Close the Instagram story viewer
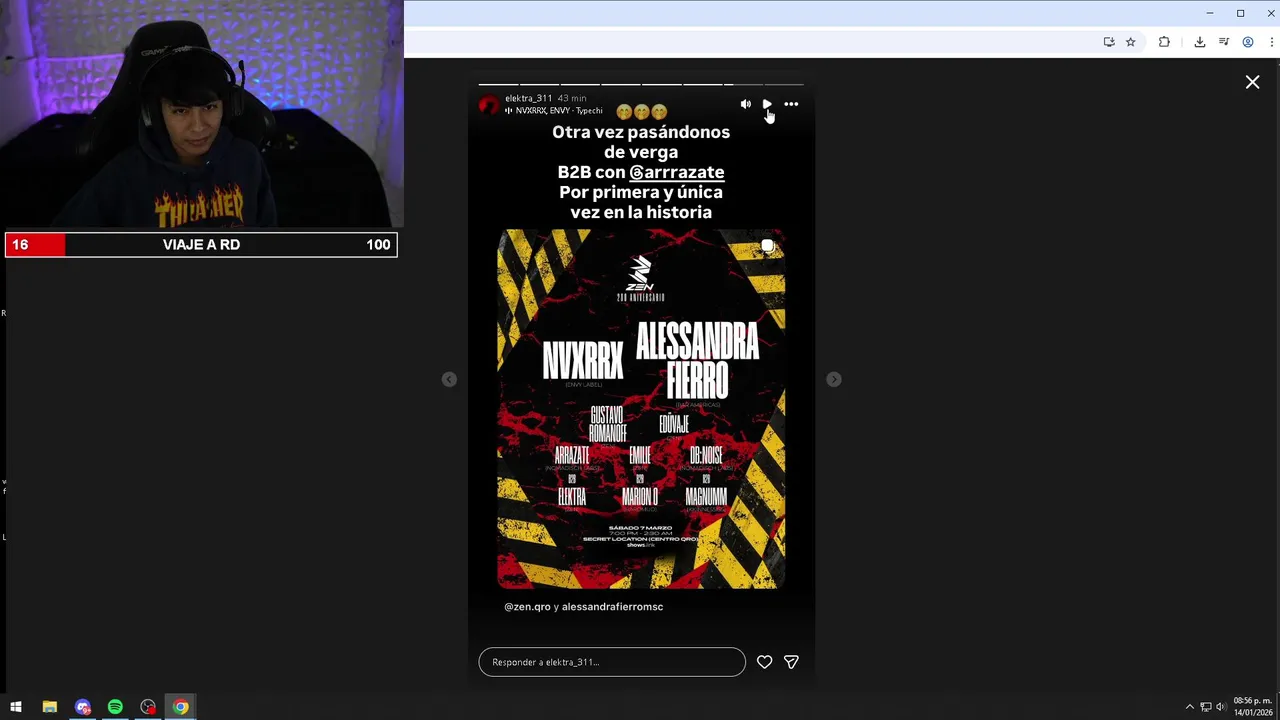Viewport: 1280px width, 720px height. (1252, 82)
